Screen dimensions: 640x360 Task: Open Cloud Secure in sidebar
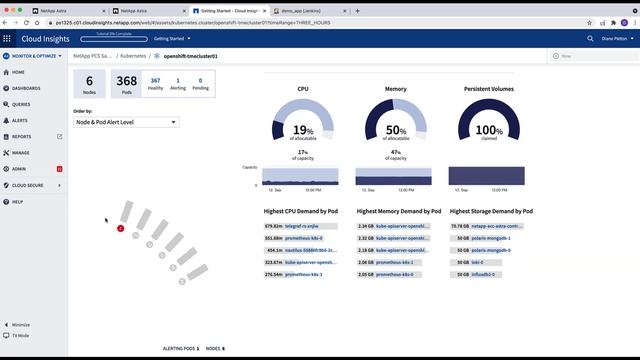pyautogui.click(x=27, y=185)
